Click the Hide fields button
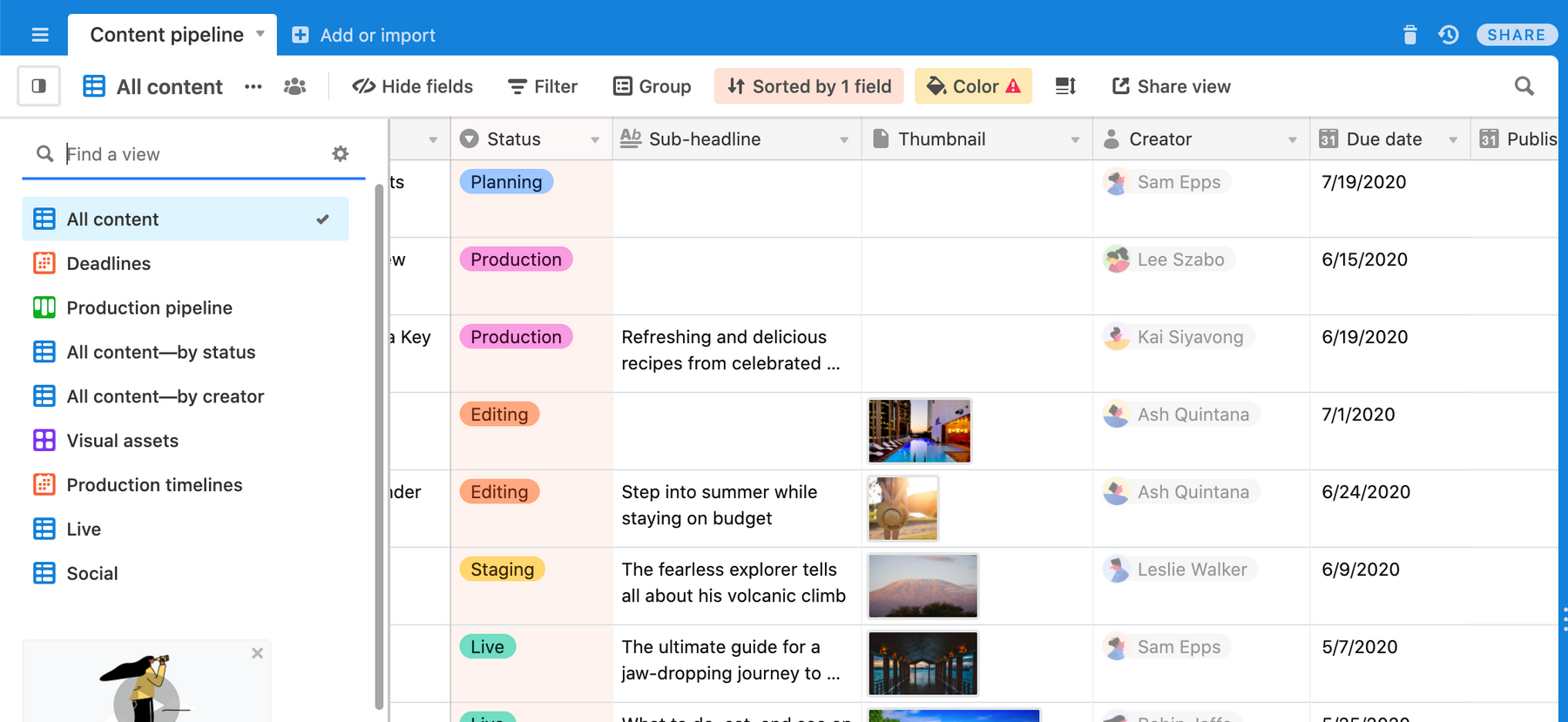This screenshot has height=722, width=1568. point(413,86)
